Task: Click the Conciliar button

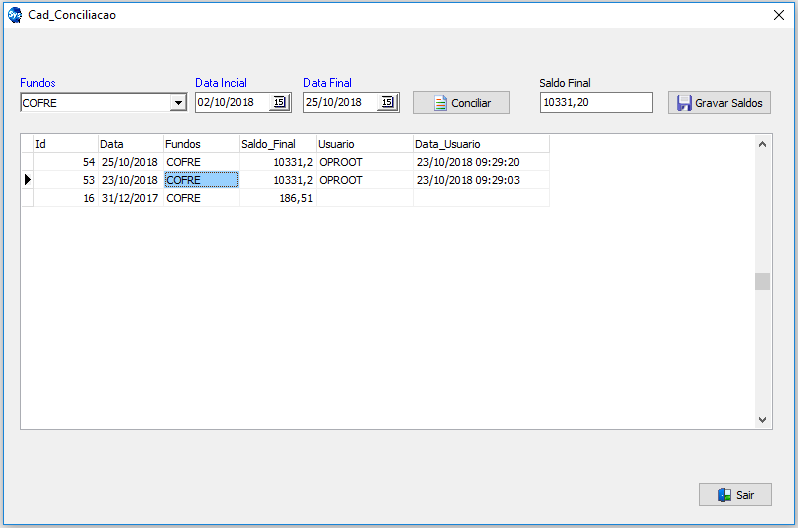Action: pyautogui.click(x=461, y=103)
